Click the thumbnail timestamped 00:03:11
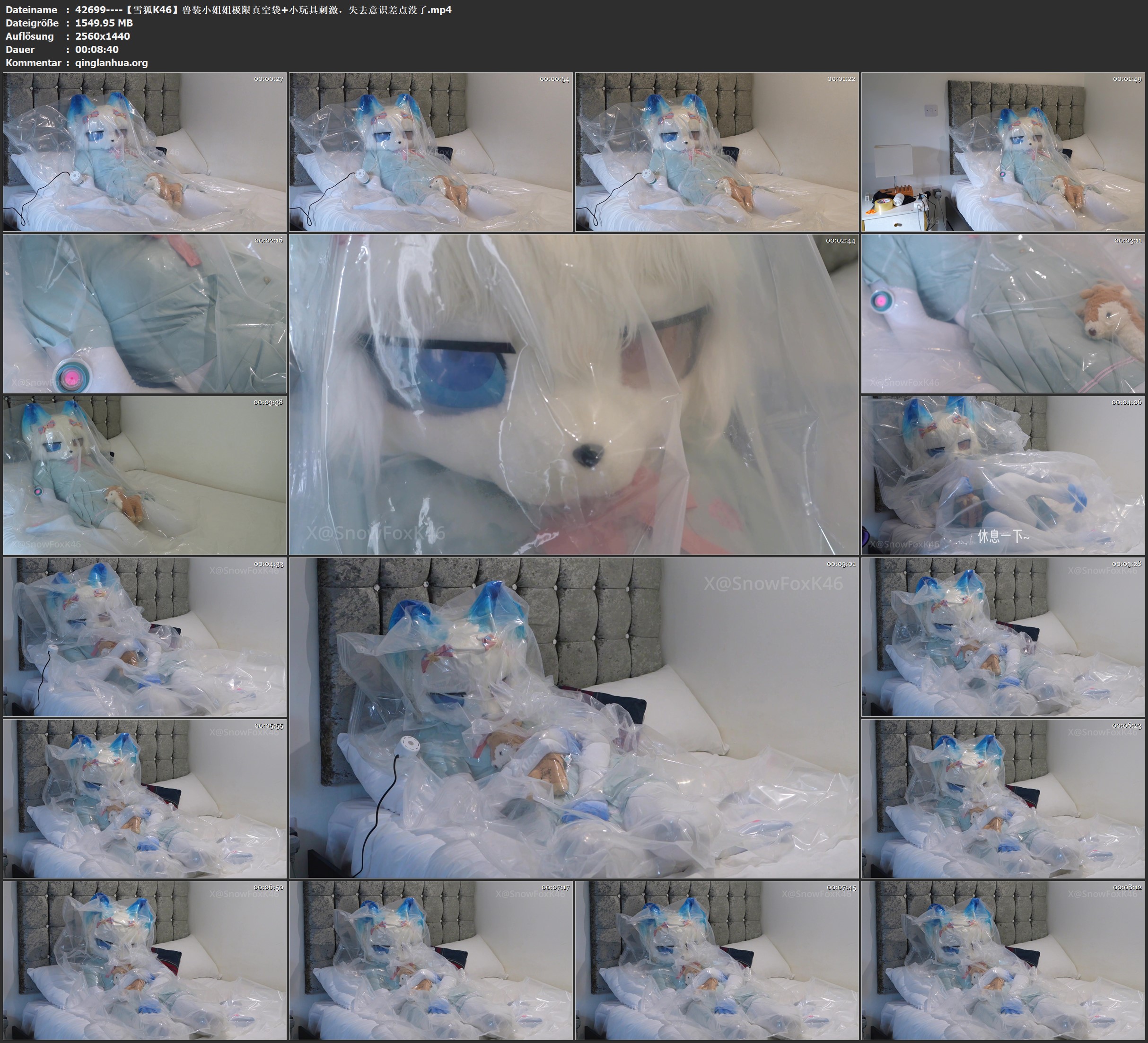The width and height of the screenshot is (1148, 1043). [x=1003, y=313]
